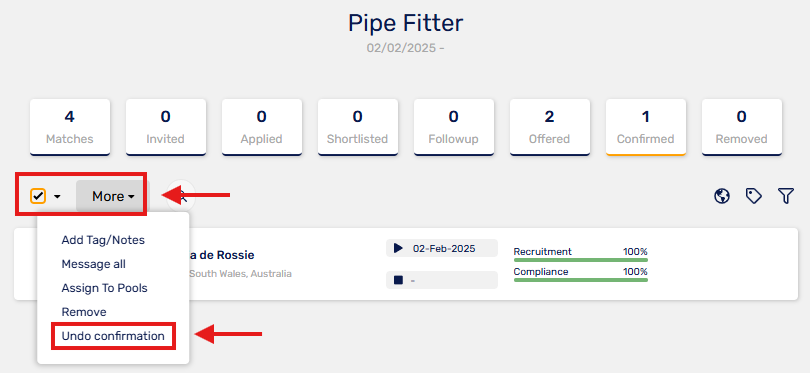Viewport: 810px width, 373px height.
Task: Expand the arrow next to select-all checkbox
Action: point(57,197)
